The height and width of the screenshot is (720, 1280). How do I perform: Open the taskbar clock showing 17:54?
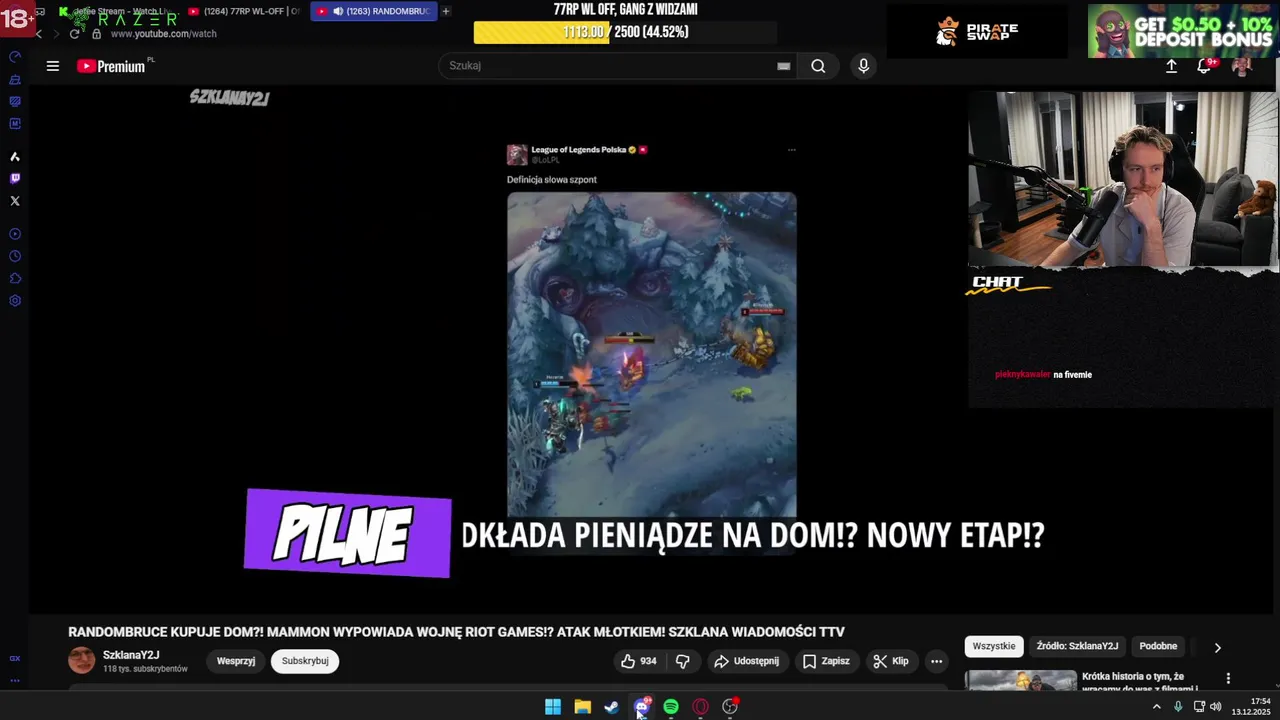pyautogui.click(x=1251, y=706)
